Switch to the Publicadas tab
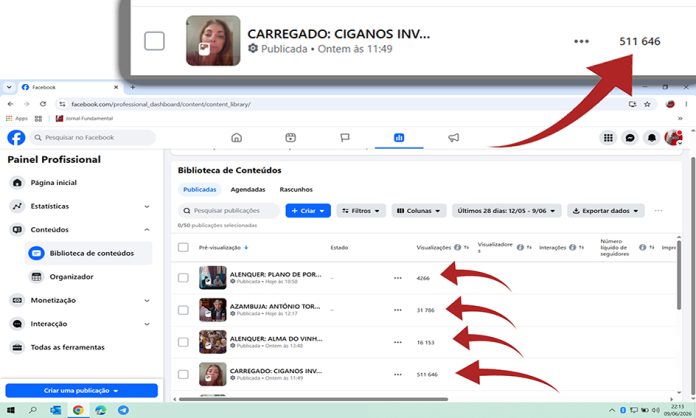 coord(200,189)
